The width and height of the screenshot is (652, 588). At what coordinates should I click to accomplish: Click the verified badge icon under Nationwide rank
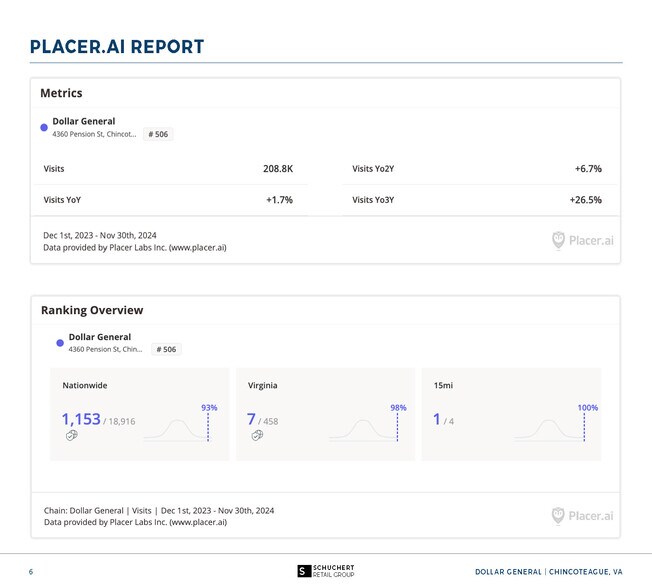[x=72, y=436]
